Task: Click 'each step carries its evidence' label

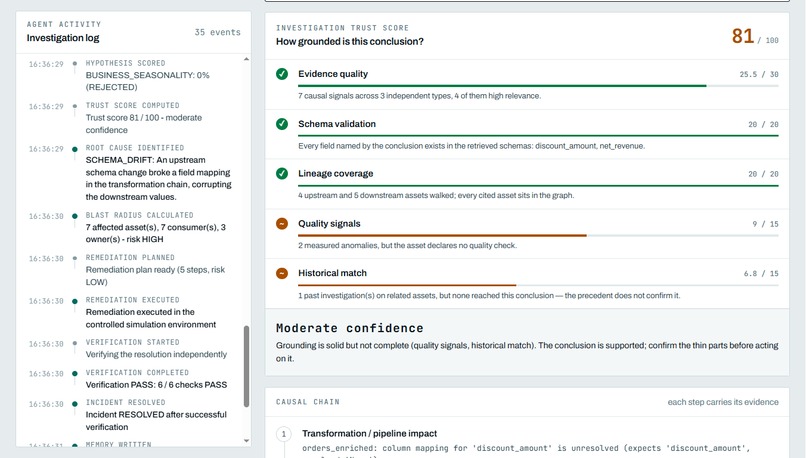Action: pyautogui.click(x=723, y=402)
